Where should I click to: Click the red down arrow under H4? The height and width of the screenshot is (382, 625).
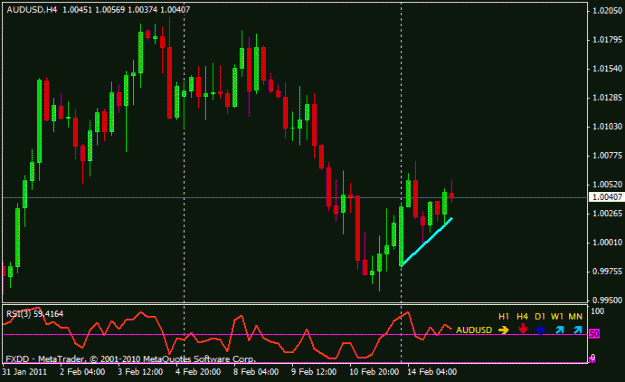point(523,329)
